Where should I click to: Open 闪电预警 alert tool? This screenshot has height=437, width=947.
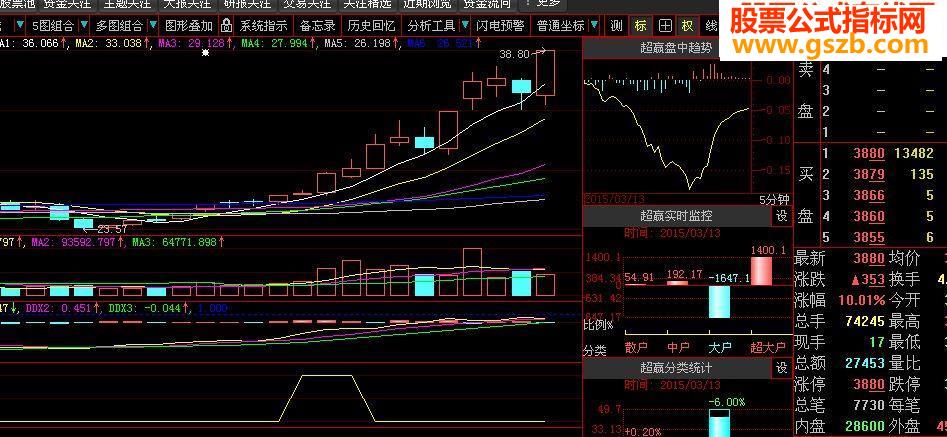pyautogui.click(x=499, y=25)
